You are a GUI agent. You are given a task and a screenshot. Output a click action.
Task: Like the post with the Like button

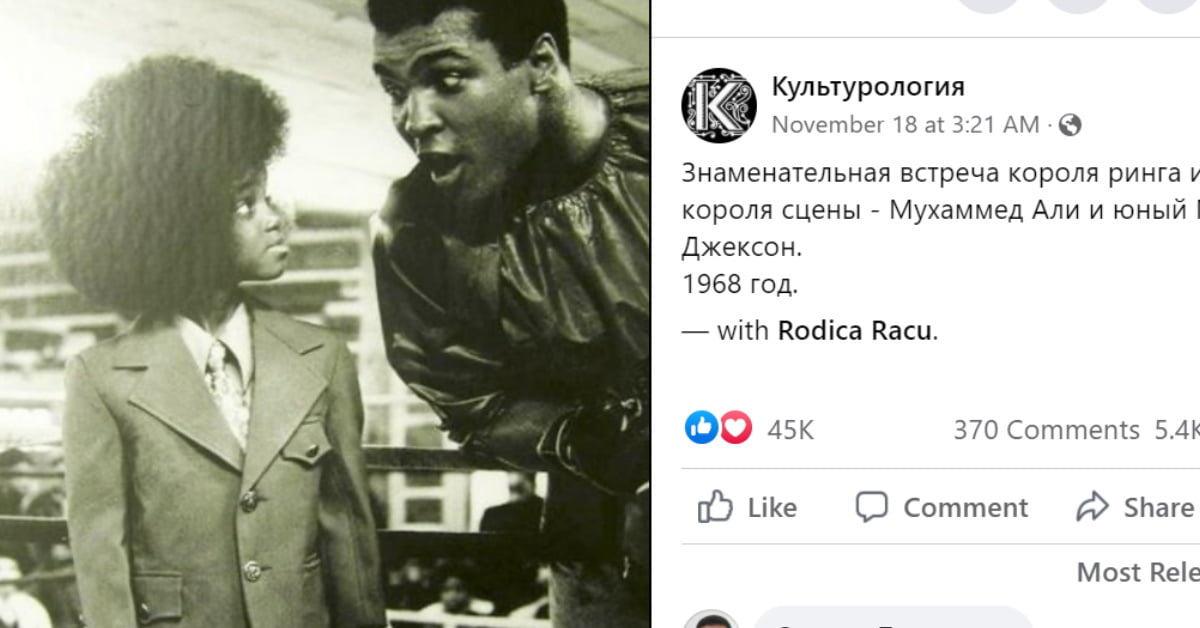pyautogui.click(x=748, y=507)
